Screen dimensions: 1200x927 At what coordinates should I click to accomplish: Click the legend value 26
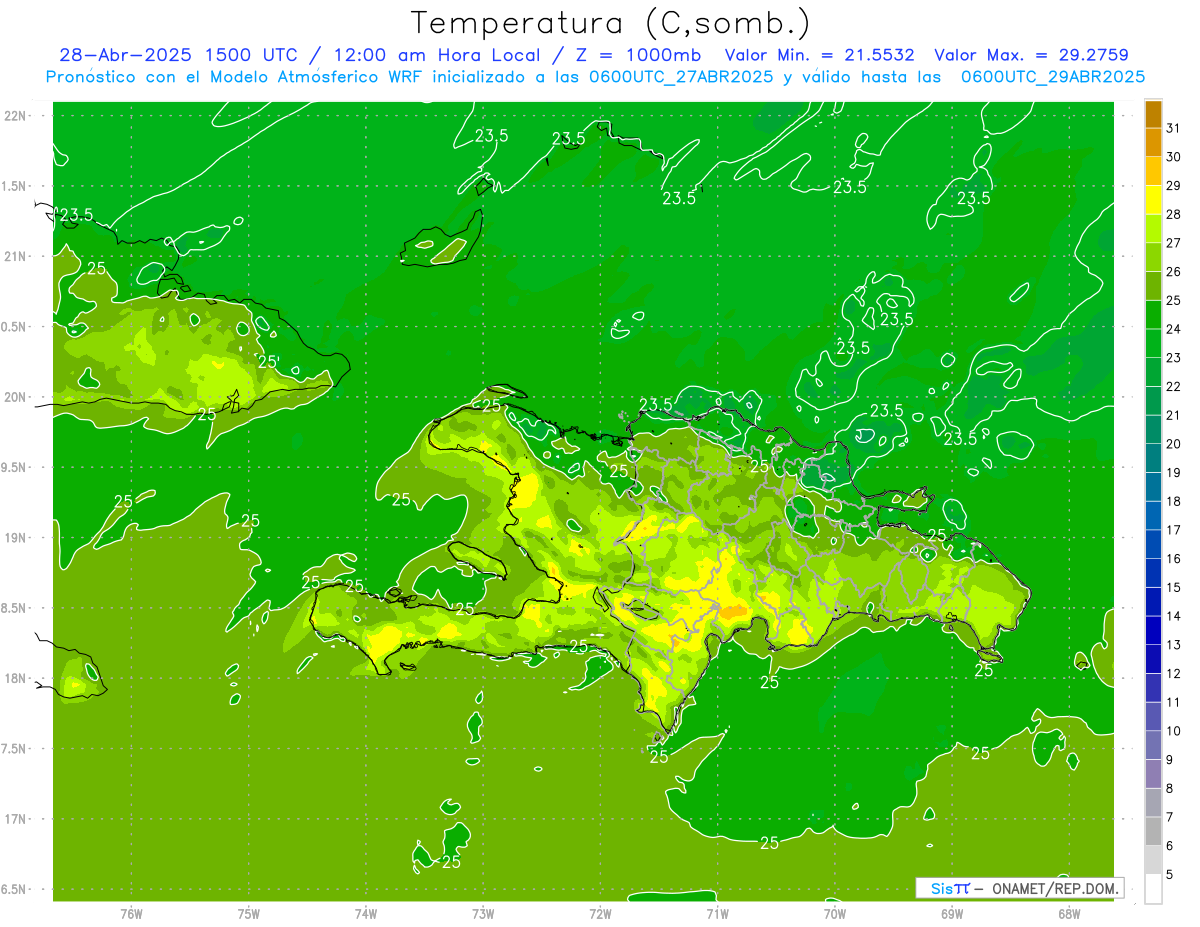click(1174, 271)
